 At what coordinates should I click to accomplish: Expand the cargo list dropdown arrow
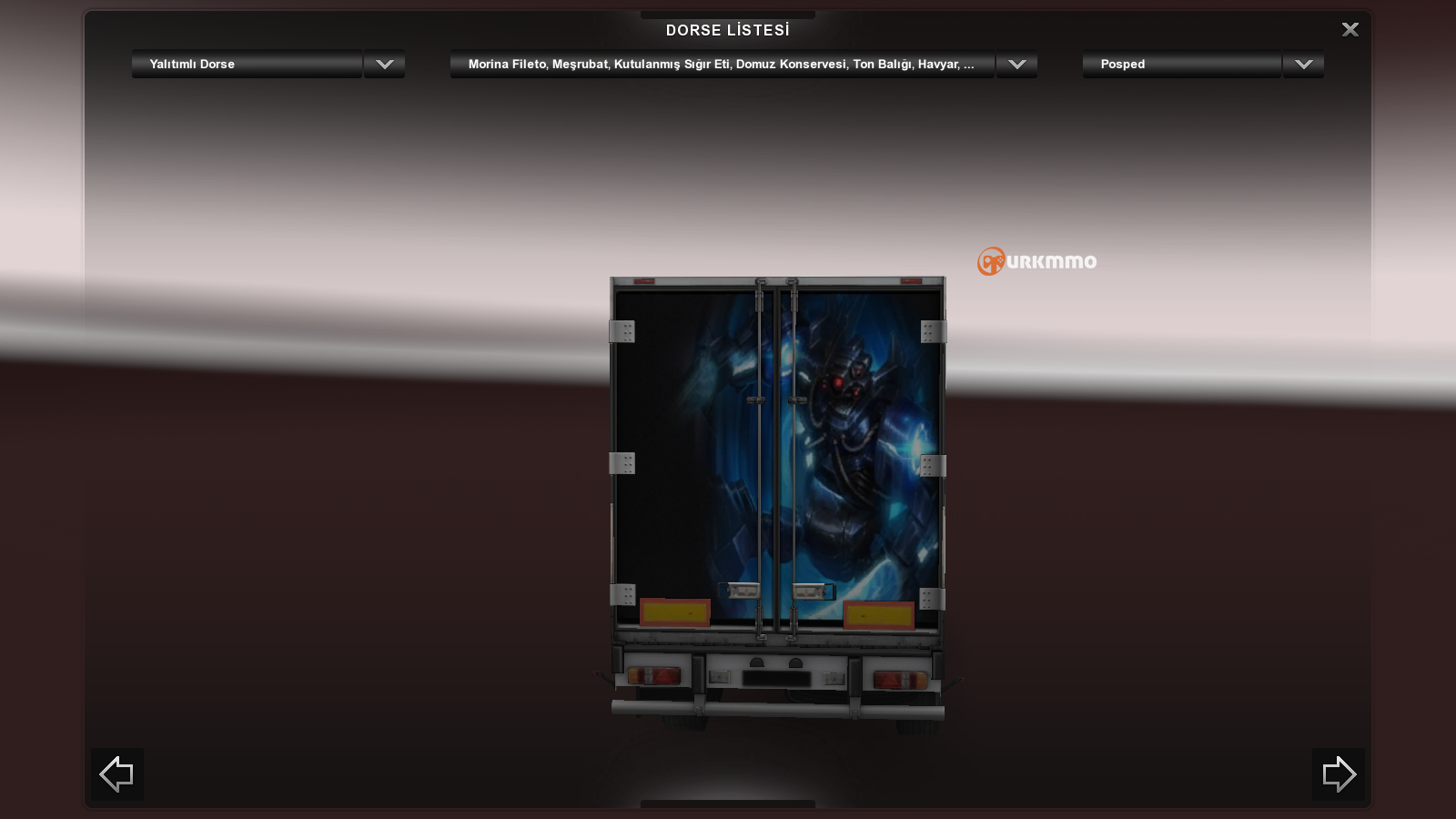pyautogui.click(x=1017, y=64)
